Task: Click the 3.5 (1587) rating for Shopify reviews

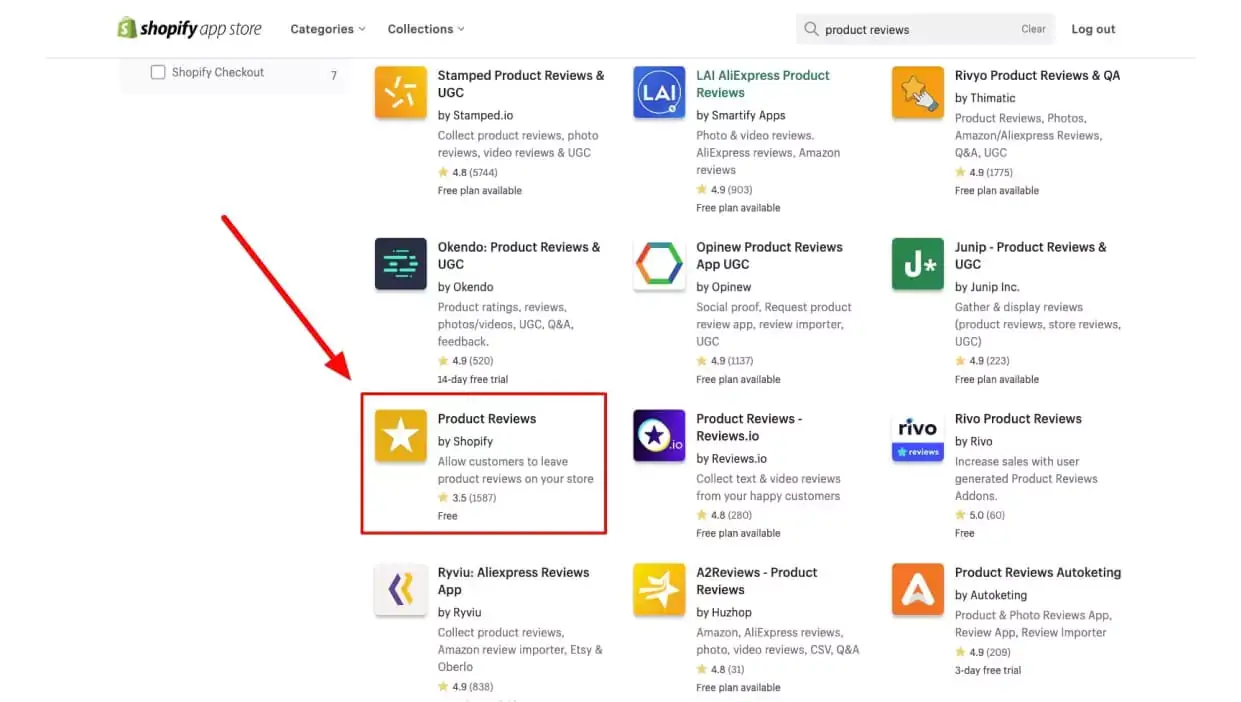Action: tap(466, 498)
